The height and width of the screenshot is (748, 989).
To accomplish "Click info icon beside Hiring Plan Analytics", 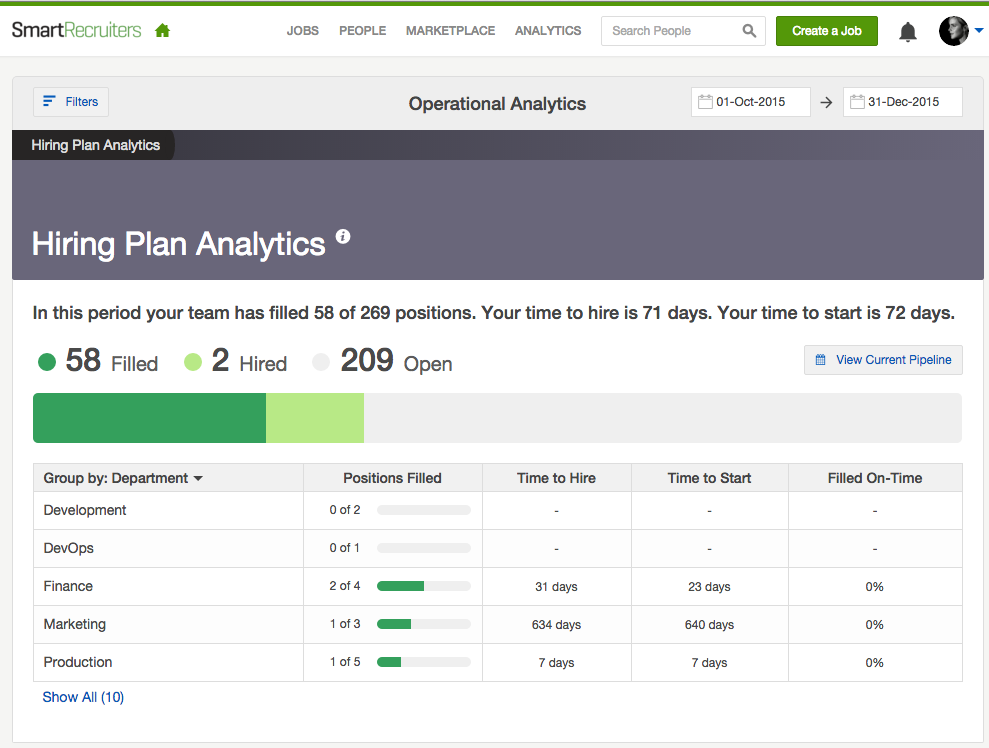I will point(343,237).
